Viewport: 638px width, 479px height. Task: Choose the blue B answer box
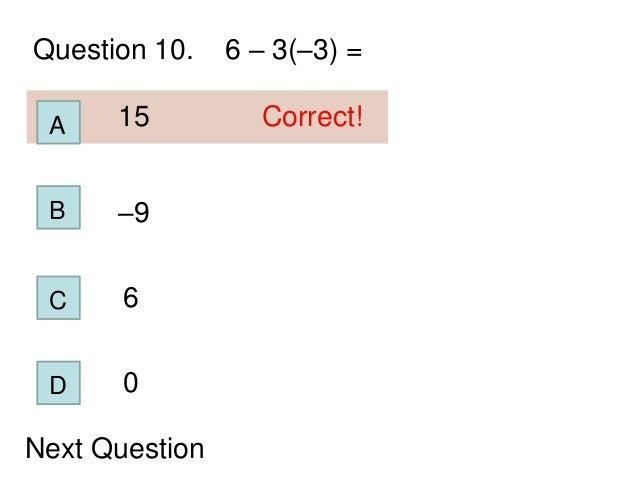click(58, 208)
